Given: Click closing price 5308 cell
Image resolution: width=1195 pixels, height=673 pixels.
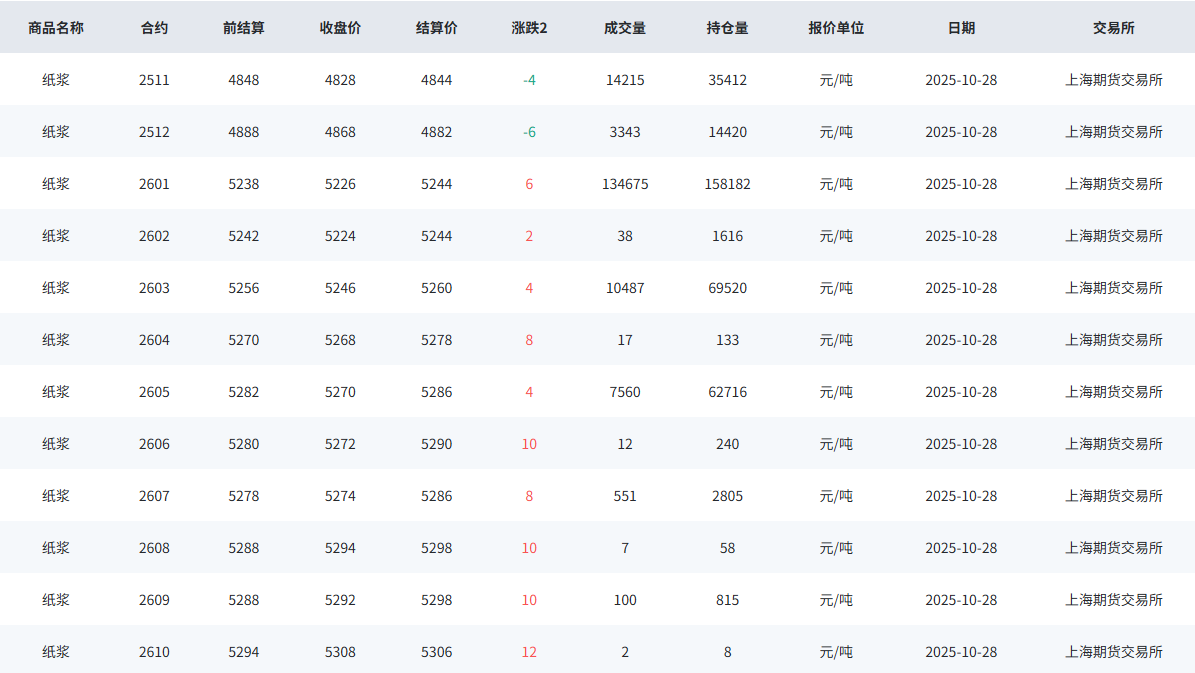Looking at the screenshot, I should click(340, 652).
